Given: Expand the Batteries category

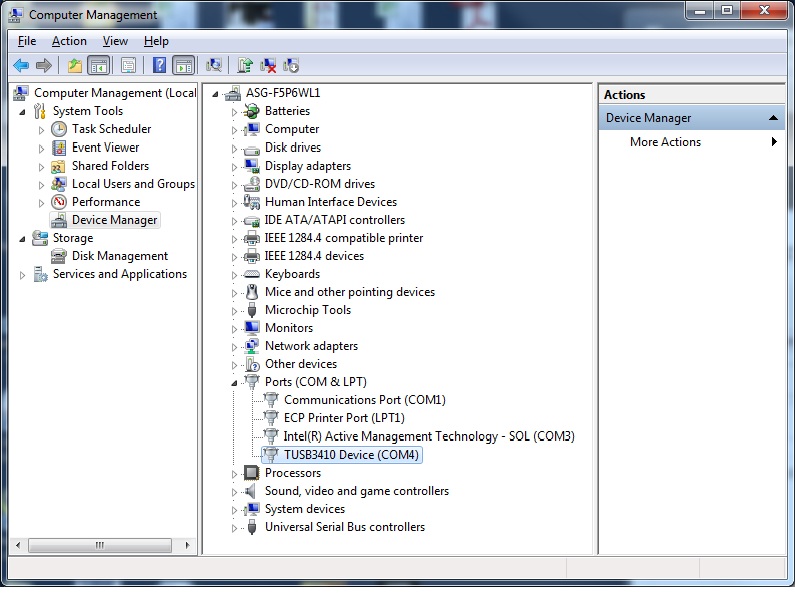Looking at the screenshot, I should pos(234,112).
